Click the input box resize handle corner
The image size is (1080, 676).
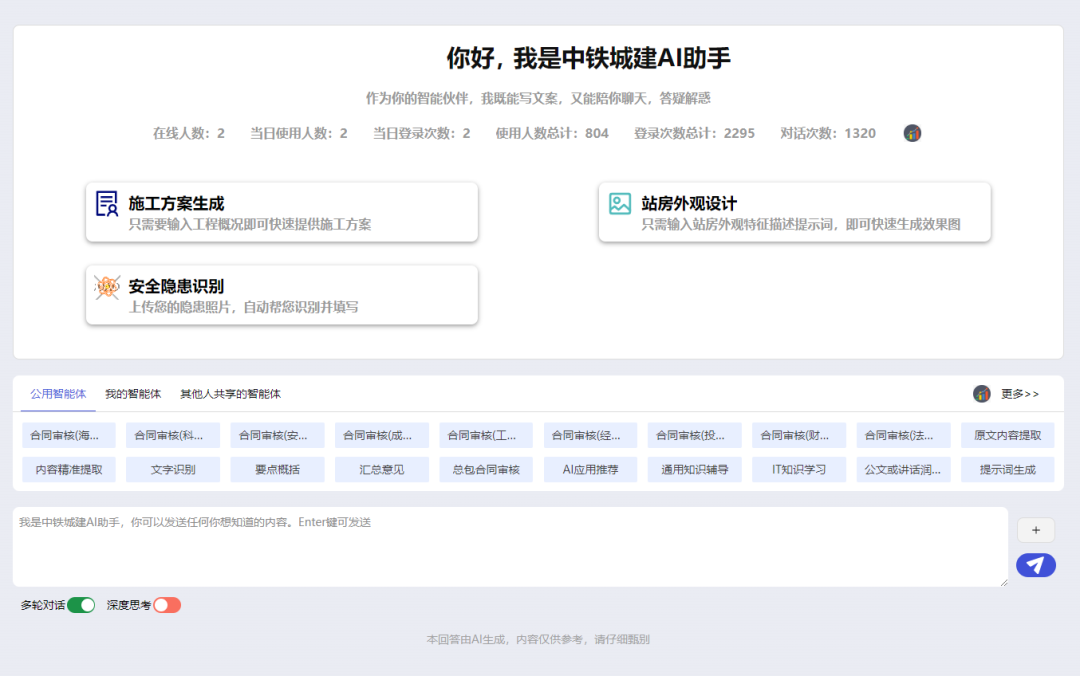(x=1004, y=582)
